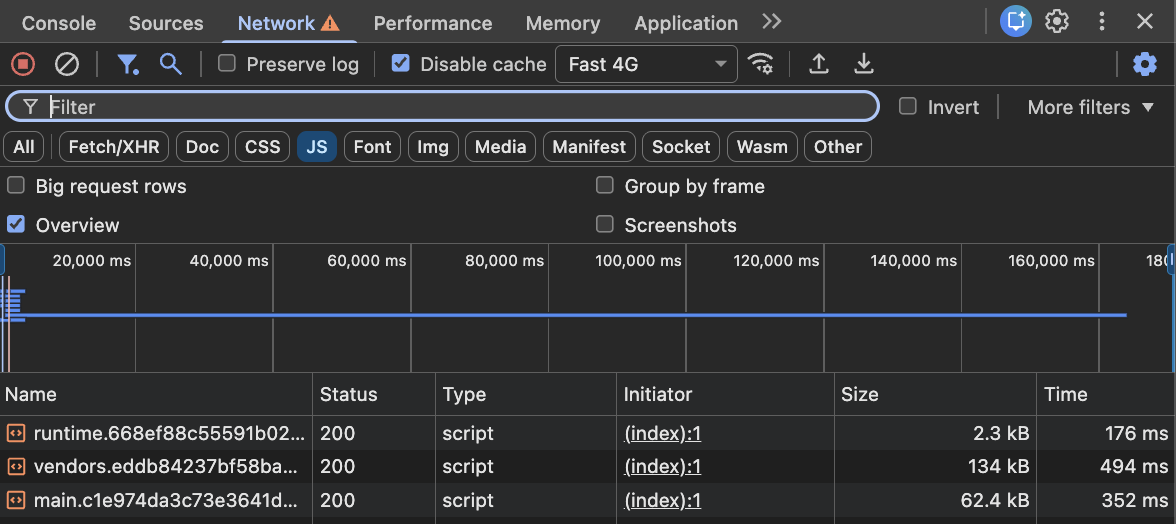This screenshot has height=524, width=1176.
Task: Click the 100,000 ms overview timeline mark
Action: coord(638,261)
